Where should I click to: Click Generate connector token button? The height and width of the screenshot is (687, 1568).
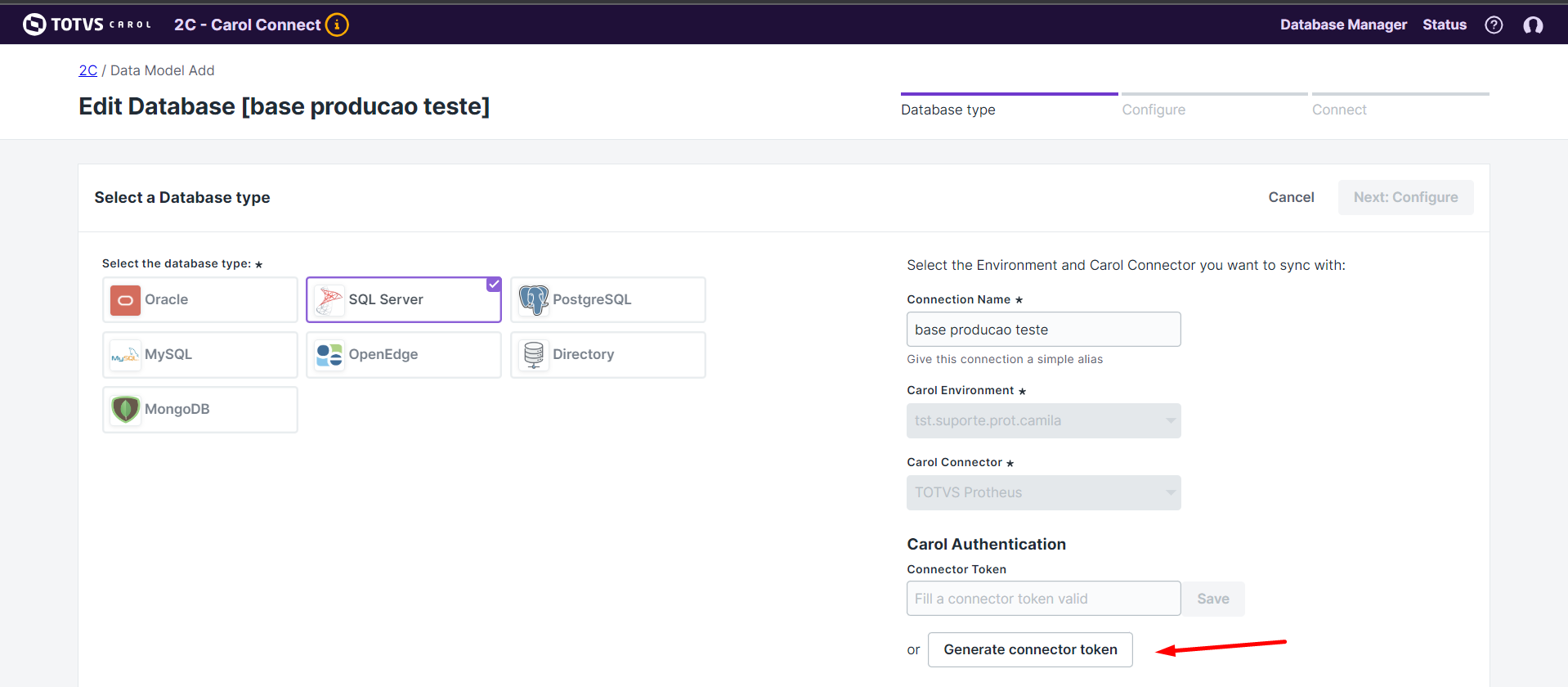coord(1029,649)
